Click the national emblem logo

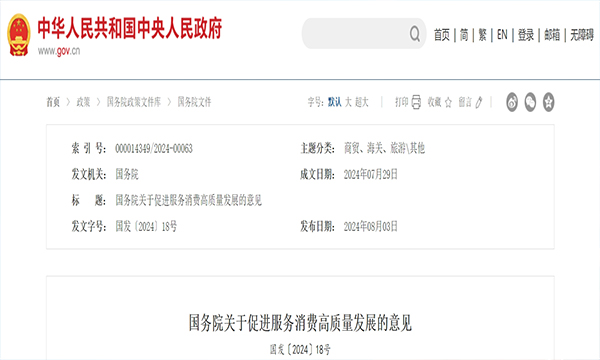pyautogui.click(x=19, y=35)
